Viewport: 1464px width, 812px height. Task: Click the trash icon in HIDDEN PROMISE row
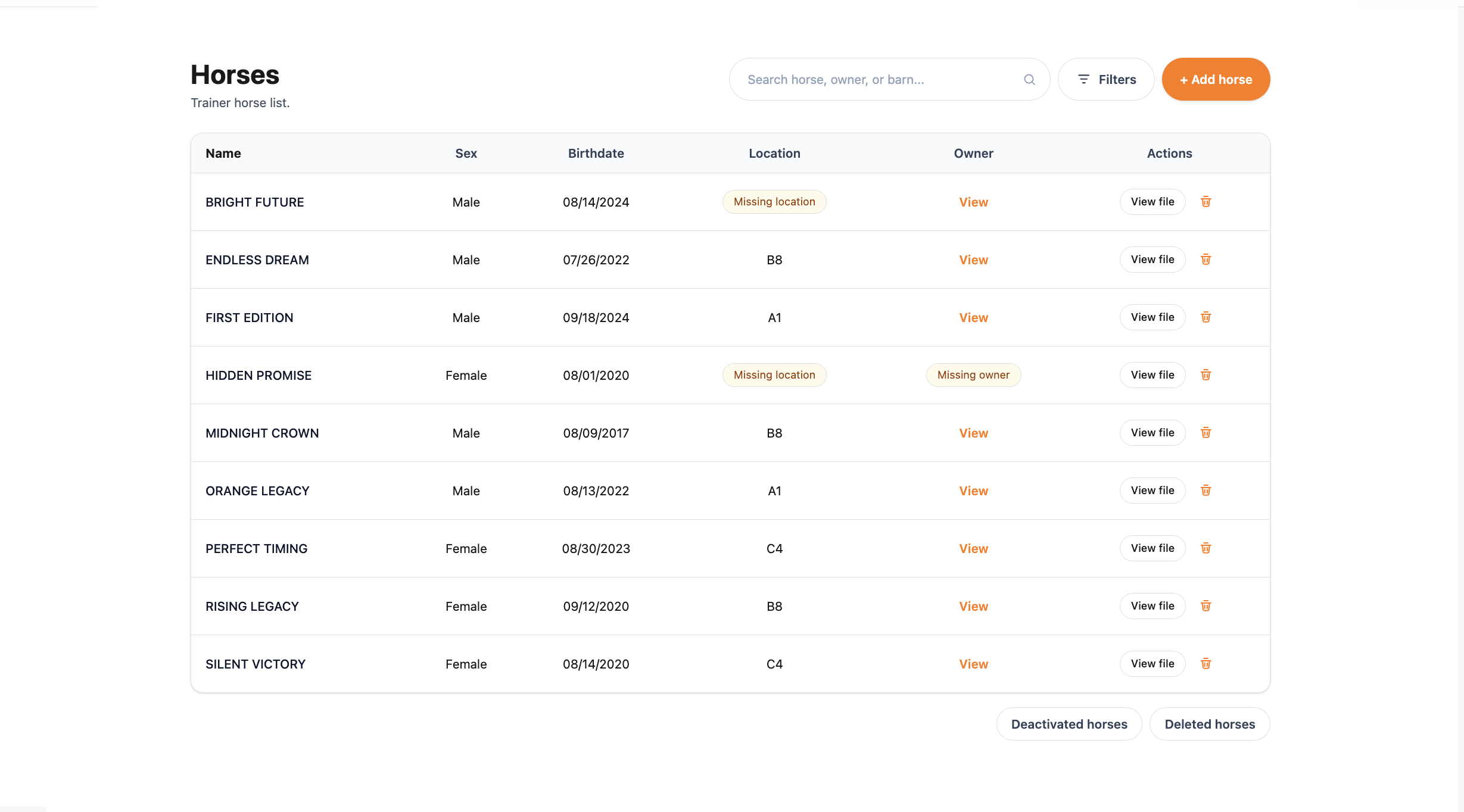click(x=1206, y=375)
